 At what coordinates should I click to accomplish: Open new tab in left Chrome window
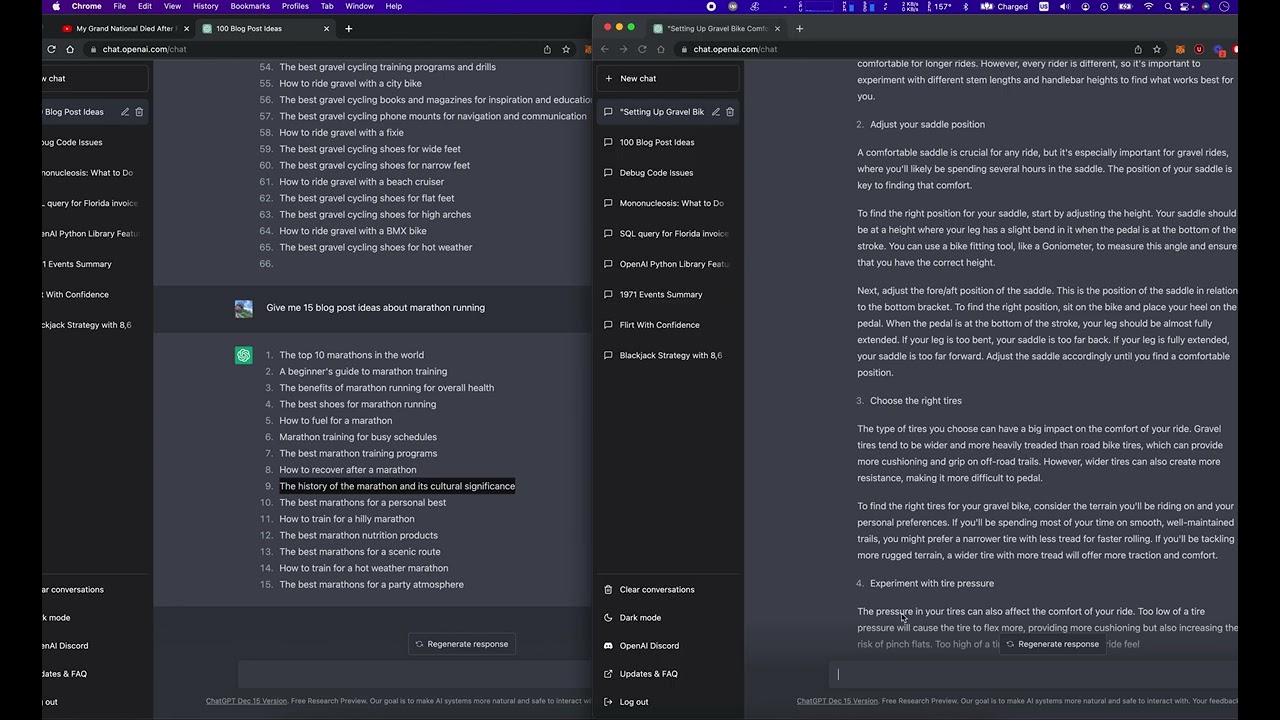click(348, 28)
